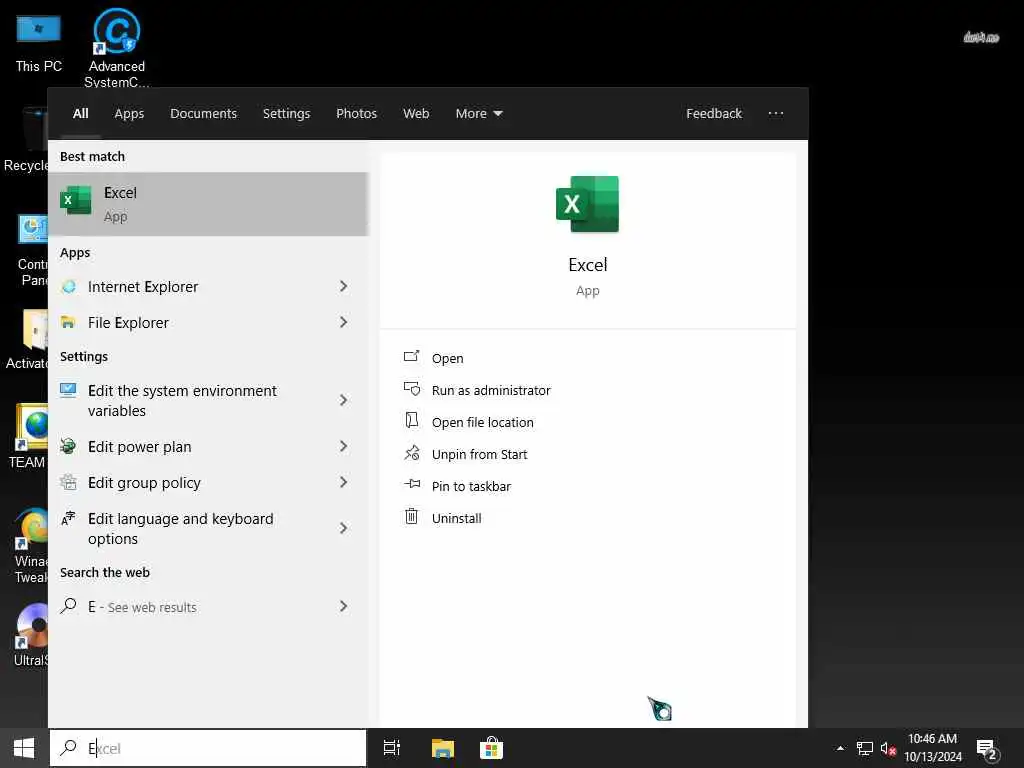Screen dimensions: 1024x768
Task: Expand the Edit power plan arrow
Action: coord(344,446)
